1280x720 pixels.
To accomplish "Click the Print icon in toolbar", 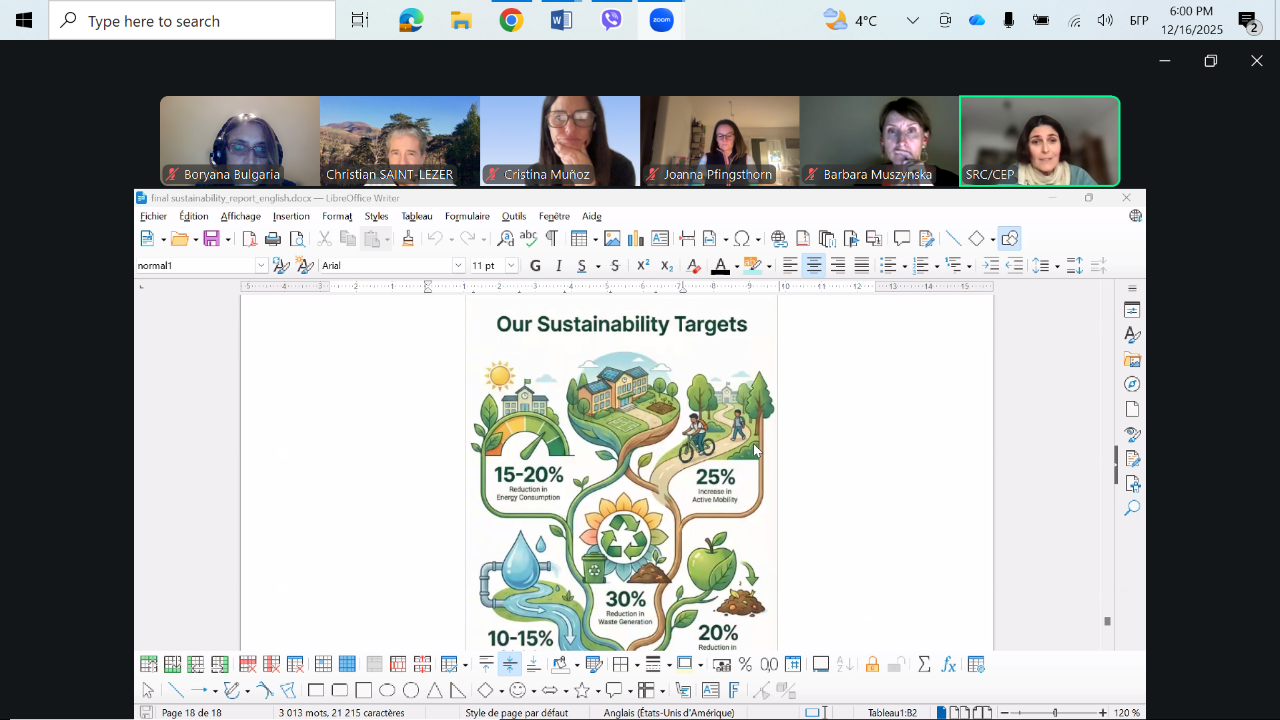I will tap(273, 239).
